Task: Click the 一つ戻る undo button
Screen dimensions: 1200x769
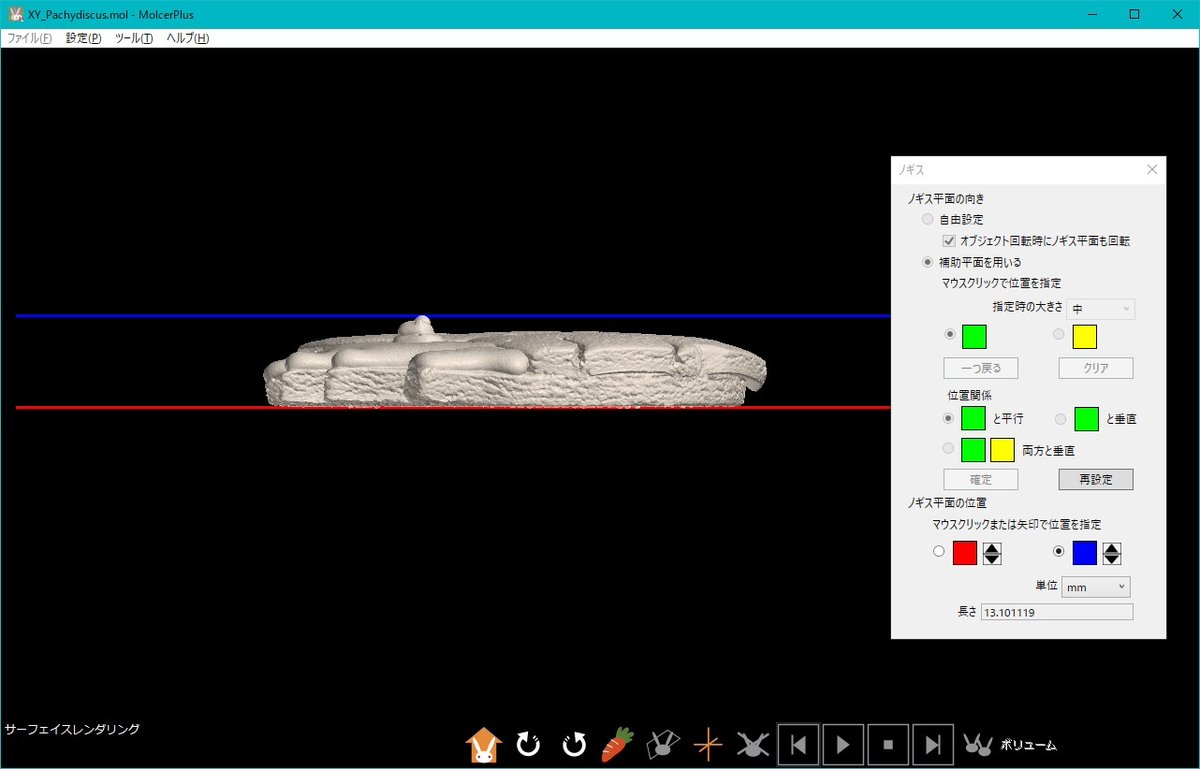Action: 981,368
